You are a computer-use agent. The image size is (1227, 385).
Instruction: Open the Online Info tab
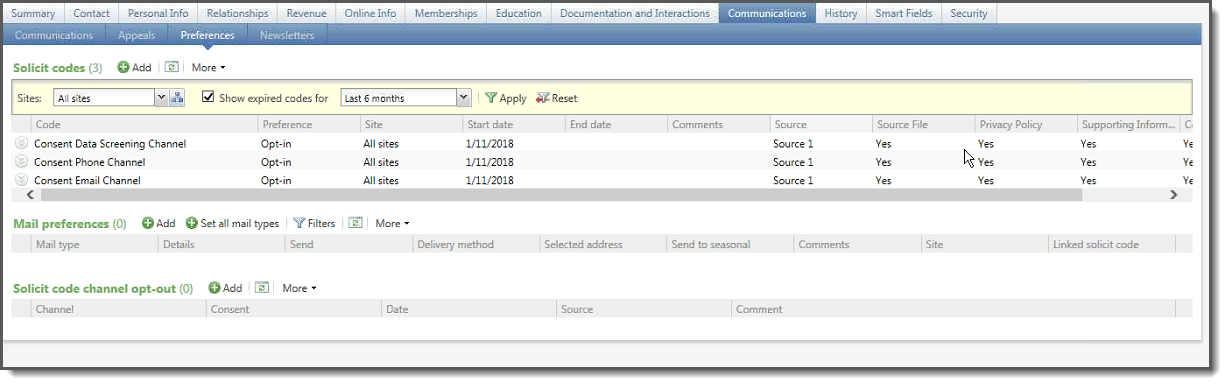pyautogui.click(x=370, y=13)
